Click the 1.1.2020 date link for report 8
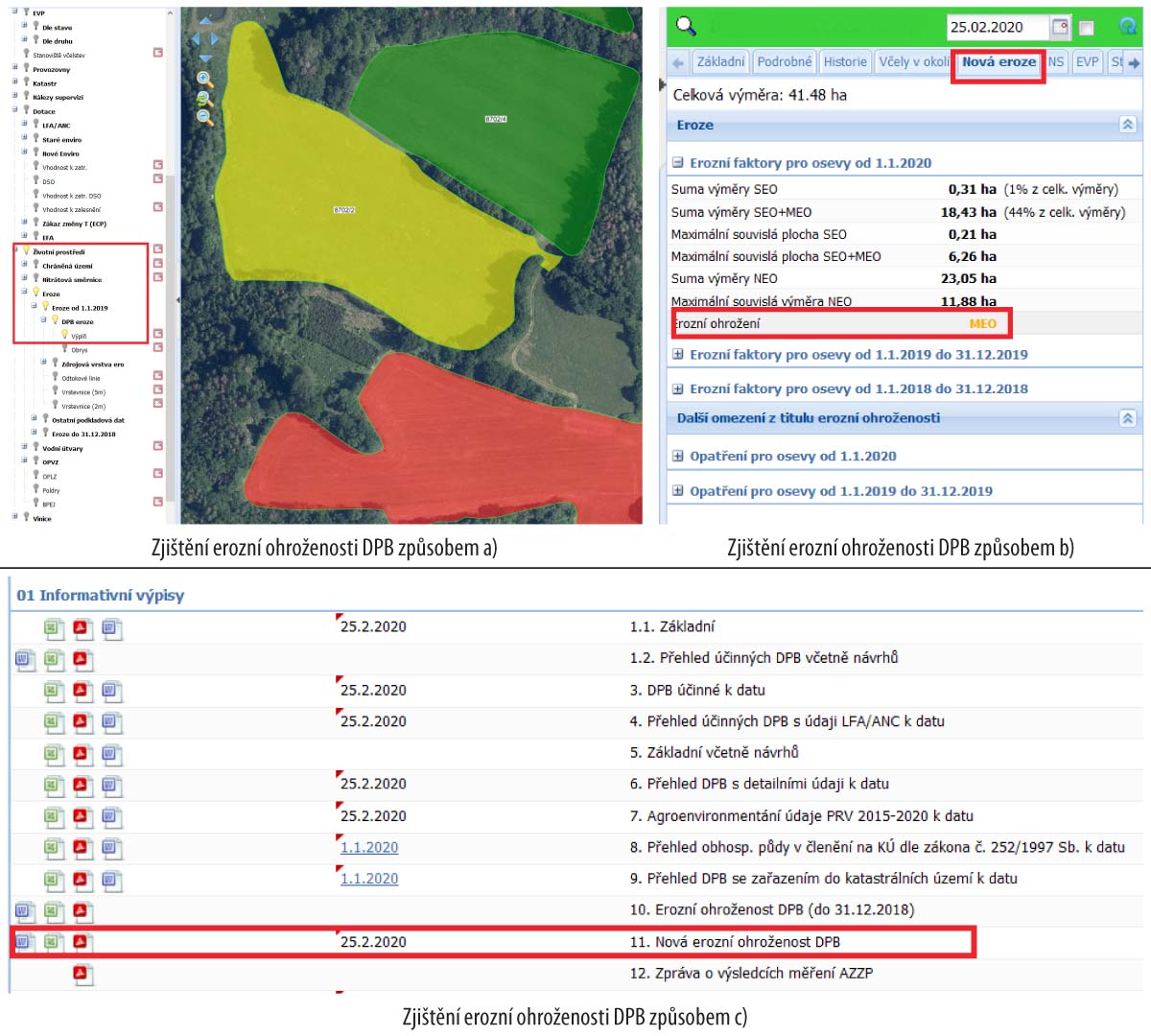The image size is (1151, 1036). coord(369,848)
